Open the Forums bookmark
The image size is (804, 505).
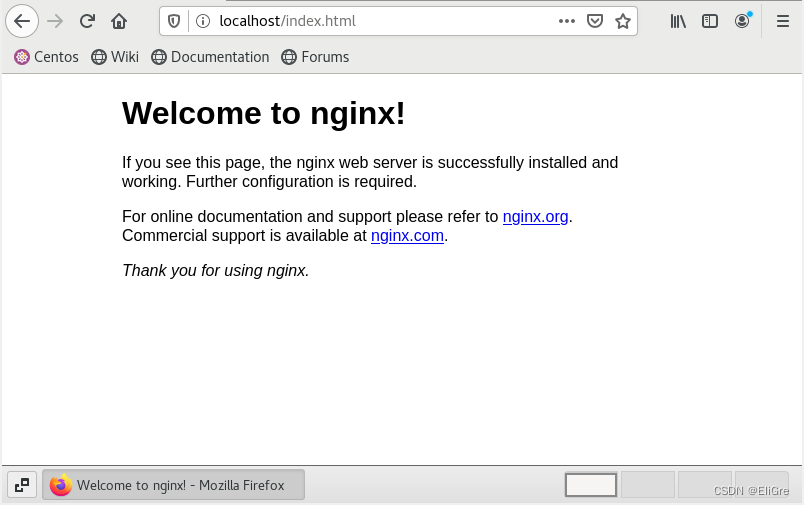(315, 57)
